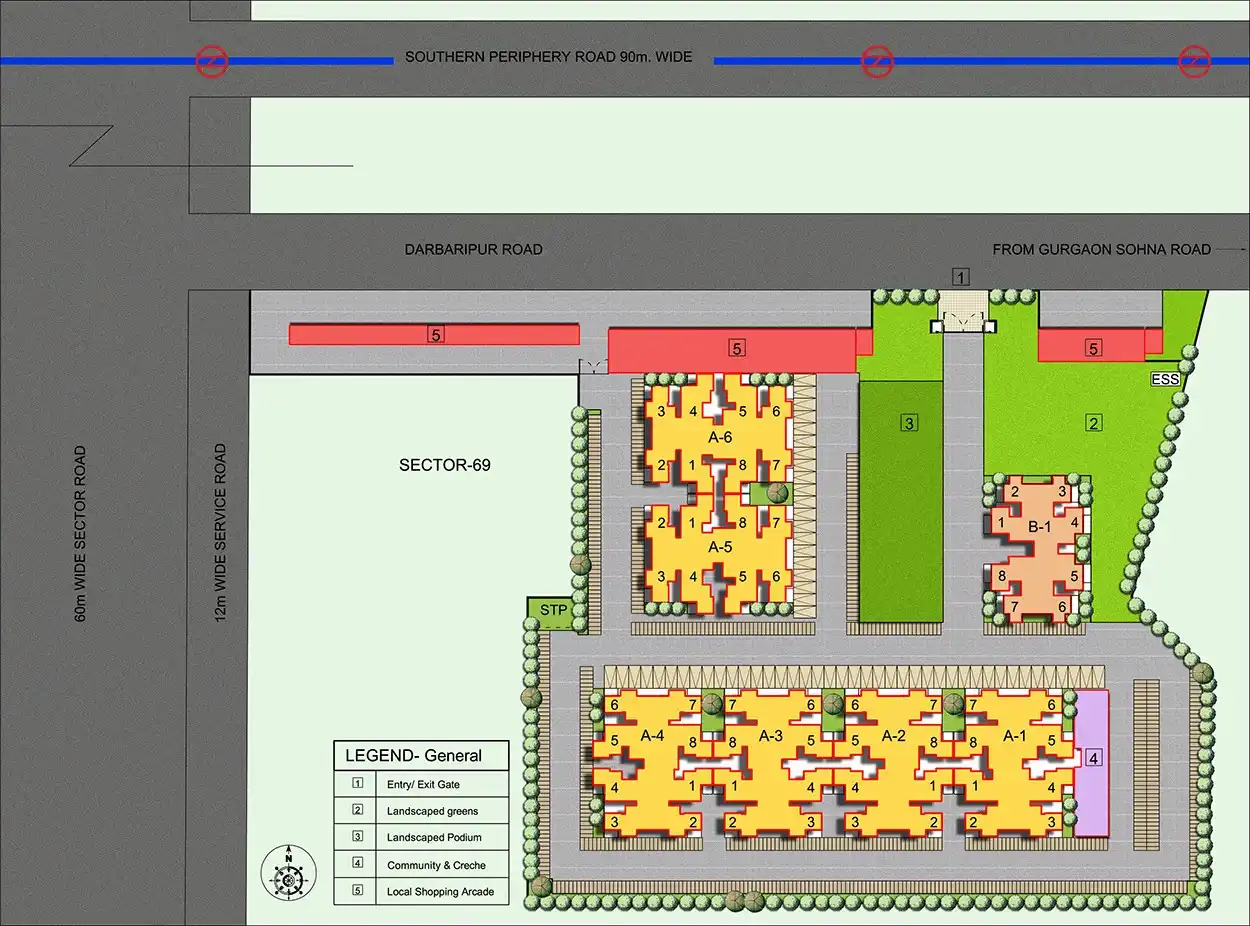Click the numbered box 1 in the legend

[x=356, y=784]
